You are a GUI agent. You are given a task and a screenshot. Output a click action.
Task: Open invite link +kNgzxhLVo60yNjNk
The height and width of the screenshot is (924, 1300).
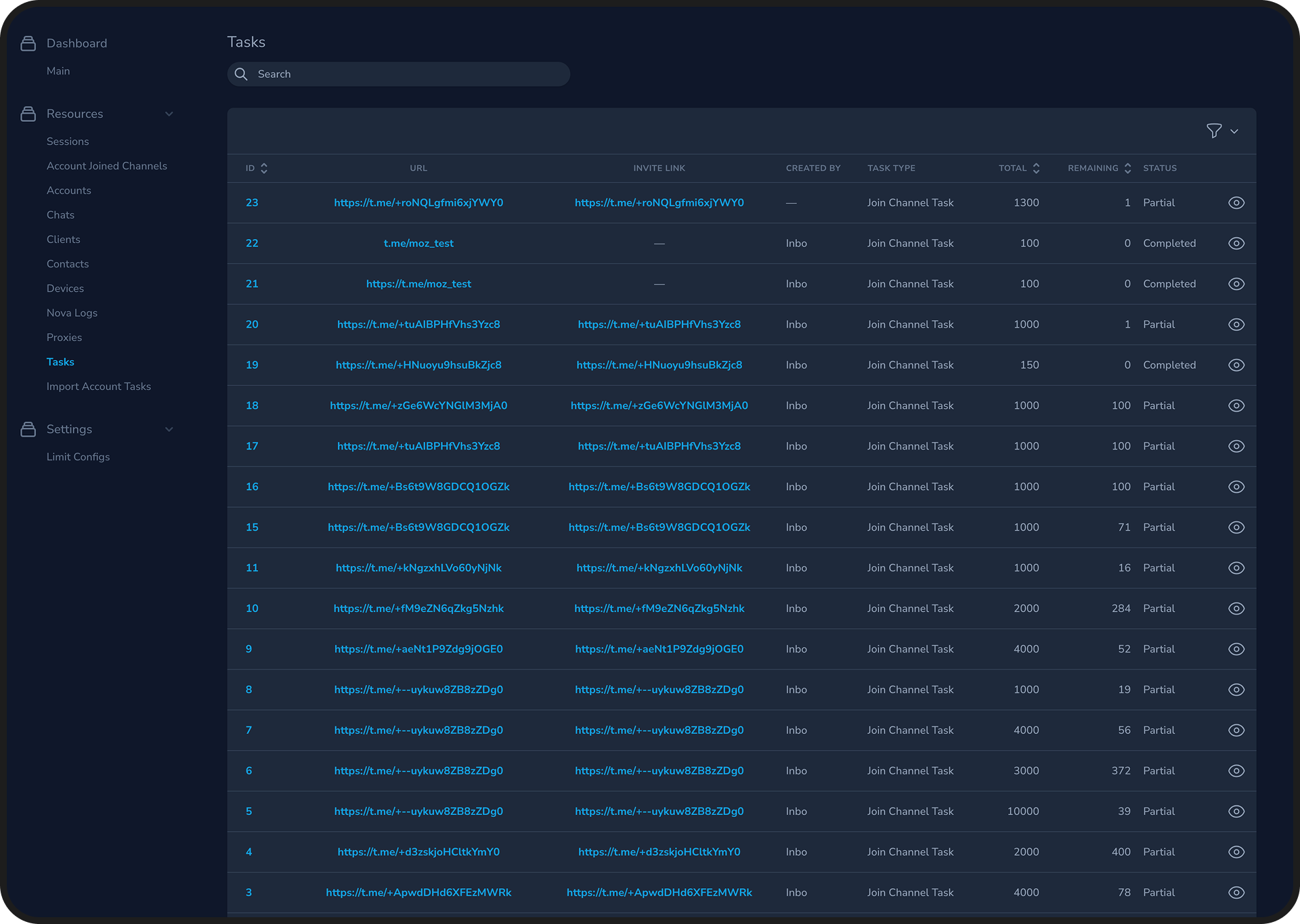tap(659, 569)
